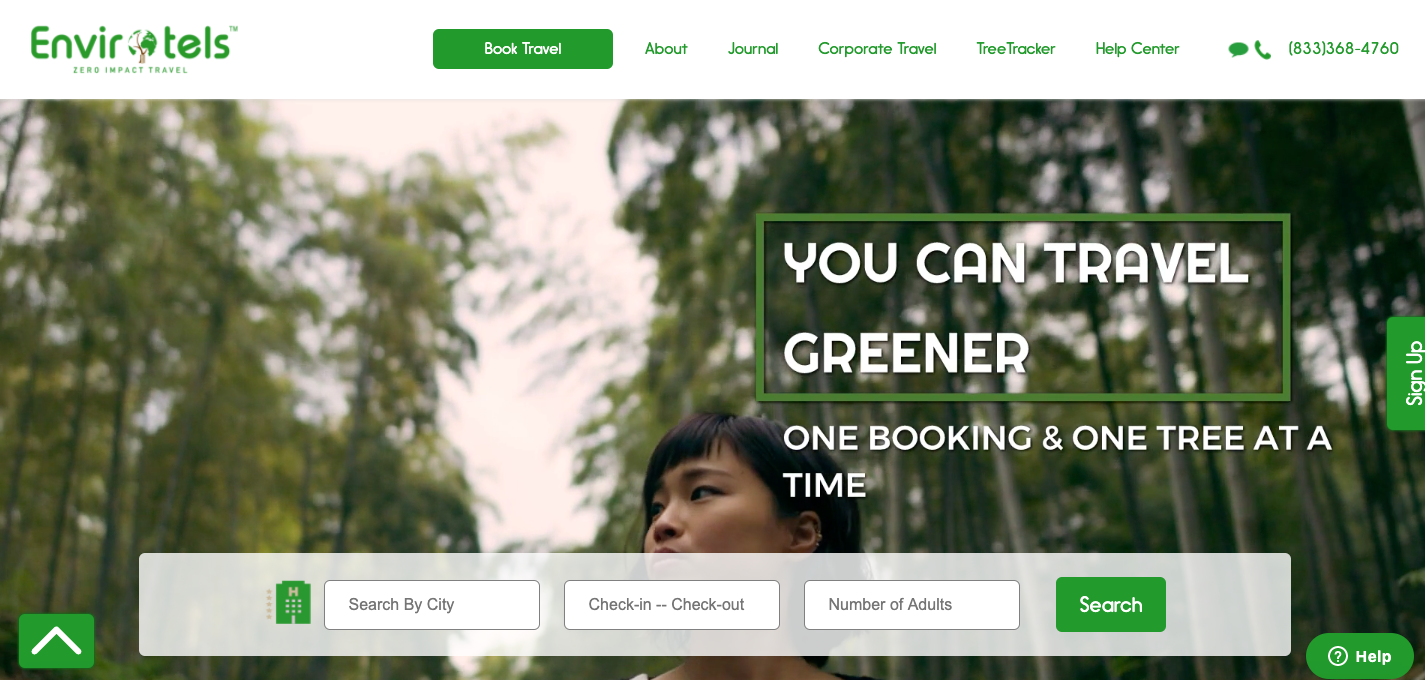Viewport: 1425px width, 680px height.
Task: Click the green Search button
Action: pos(1111,604)
